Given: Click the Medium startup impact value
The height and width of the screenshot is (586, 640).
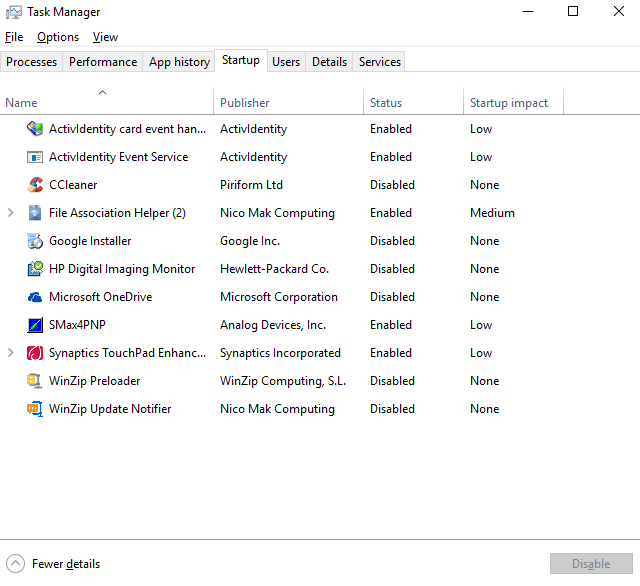Looking at the screenshot, I should 492,213.
